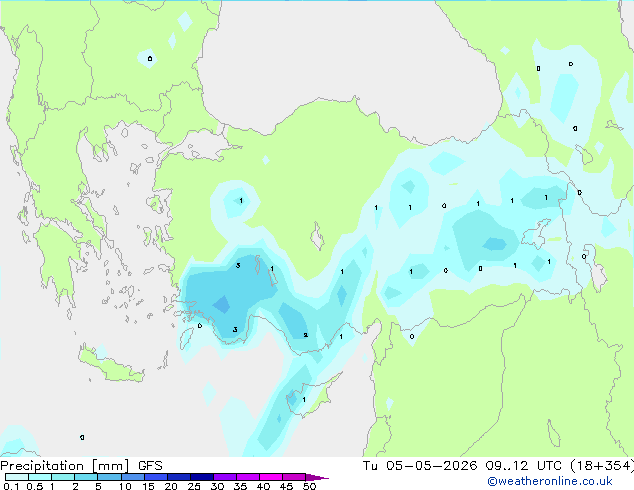Click the 0.5–1 mm legend swatch

click(40, 477)
